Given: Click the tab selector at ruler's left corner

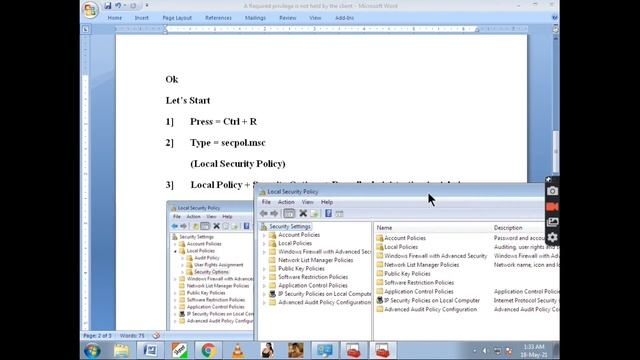Looking at the screenshot, I should tap(85, 29).
